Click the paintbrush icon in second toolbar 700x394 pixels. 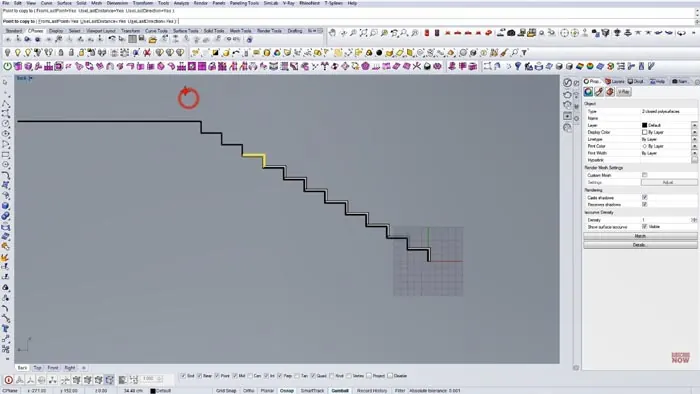[x=504, y=53]
